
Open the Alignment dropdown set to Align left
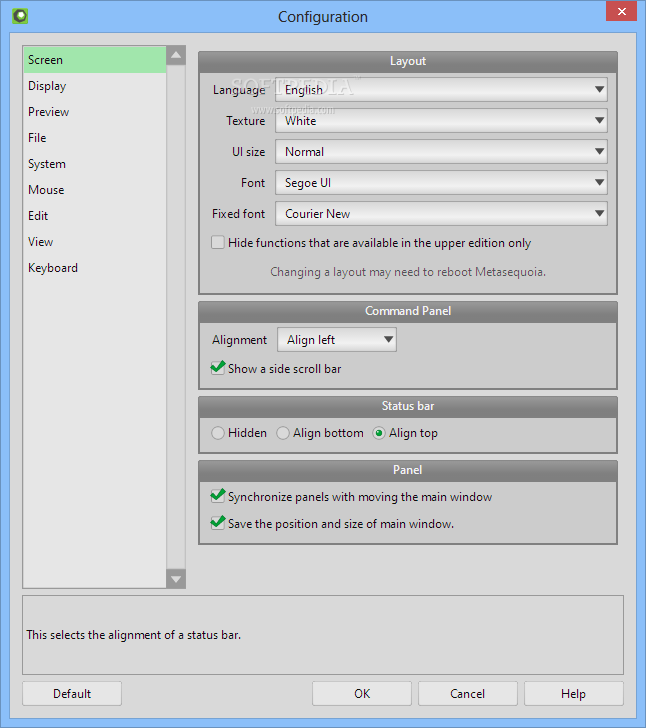337,340
